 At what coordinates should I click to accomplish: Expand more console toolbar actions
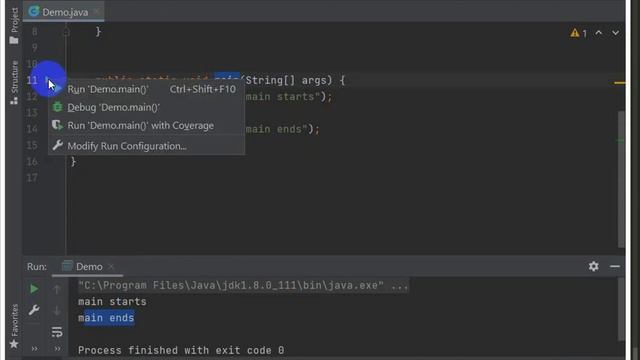click(x=57, y=349)
